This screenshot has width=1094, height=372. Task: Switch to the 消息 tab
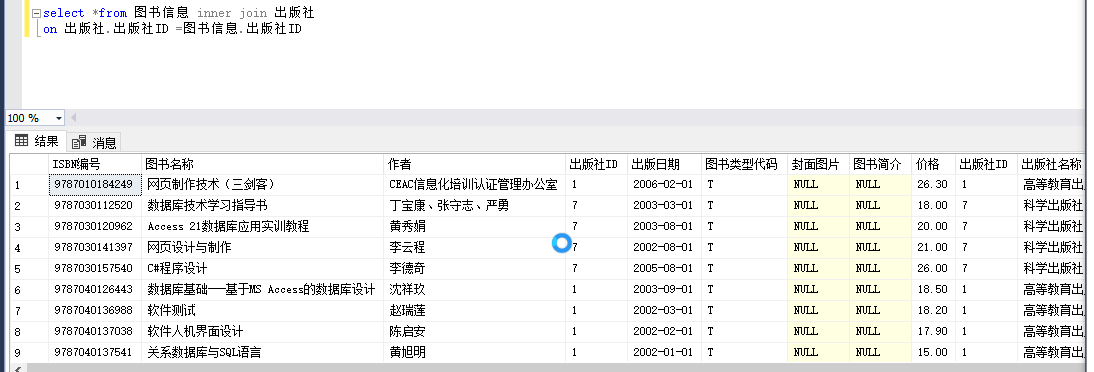tap(94, 143)
